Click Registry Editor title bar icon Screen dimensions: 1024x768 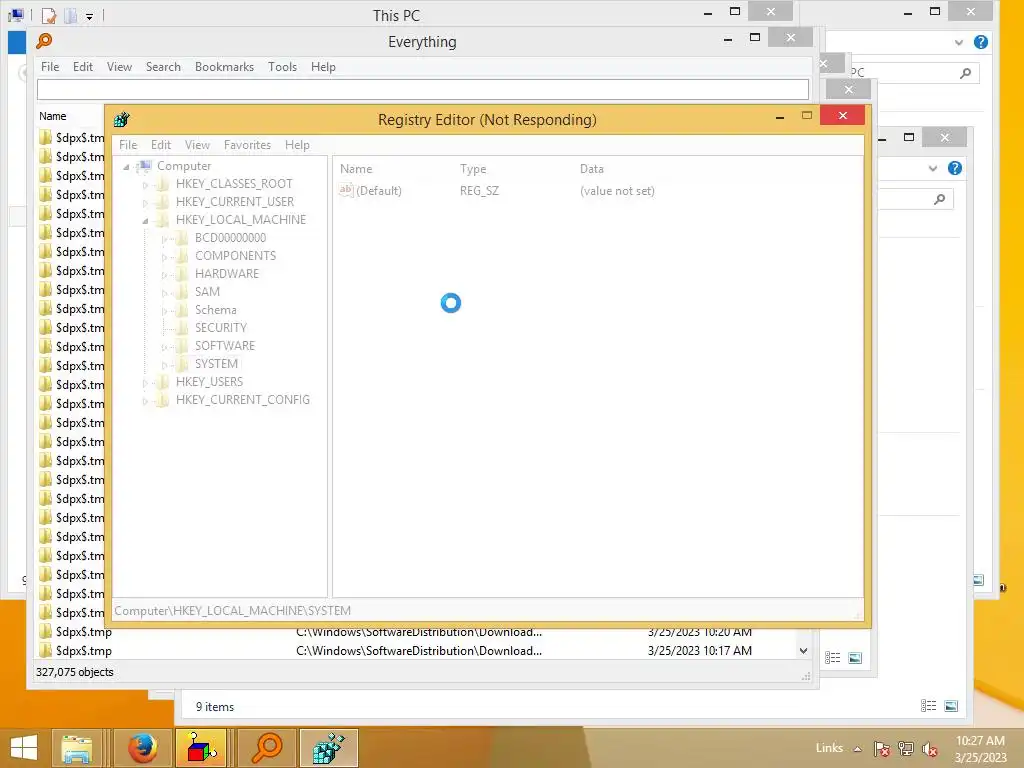click(x=121, y=120)
